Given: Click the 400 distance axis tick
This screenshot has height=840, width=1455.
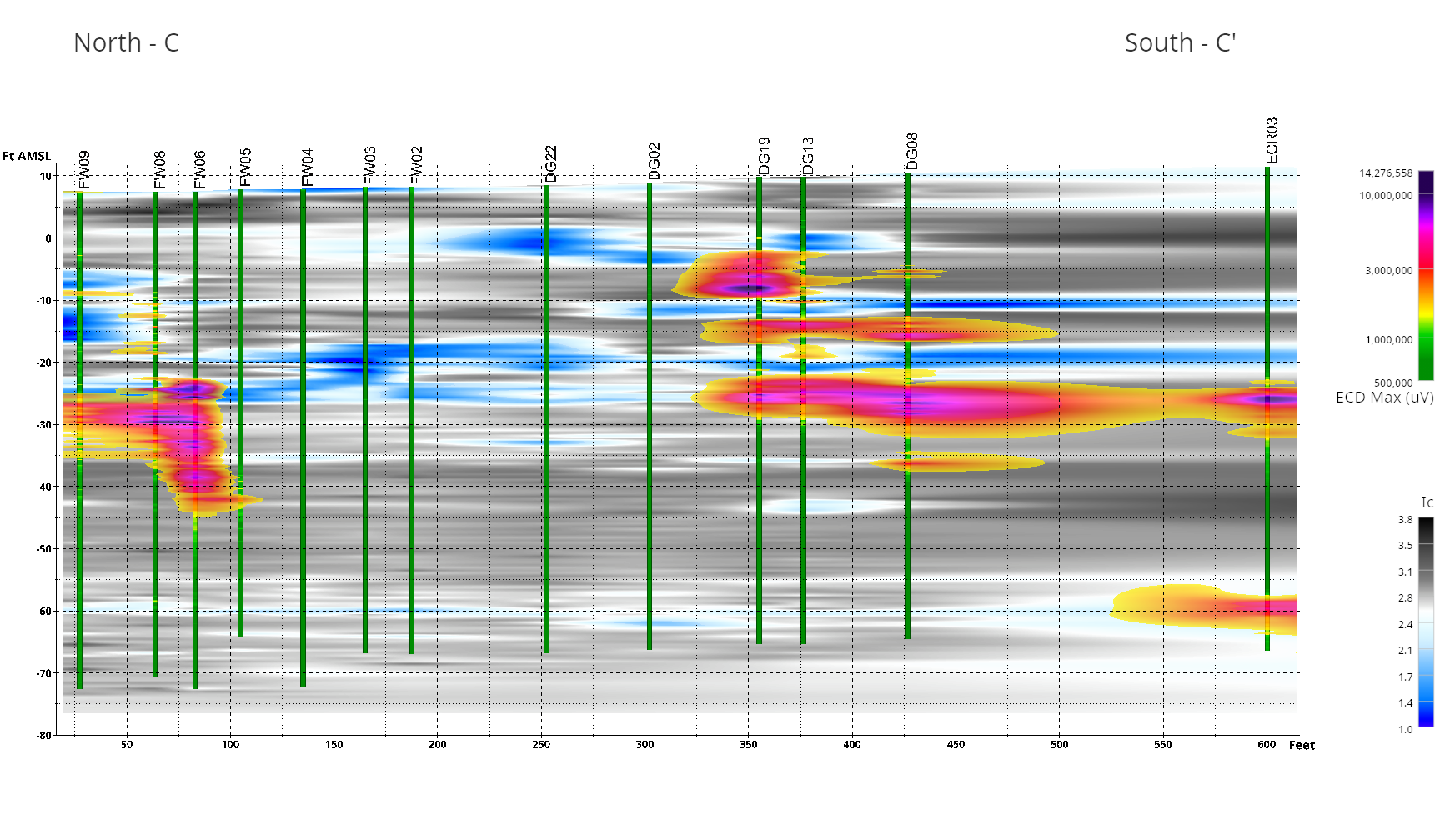Looking at the screenshot, I should pos(852,745).
